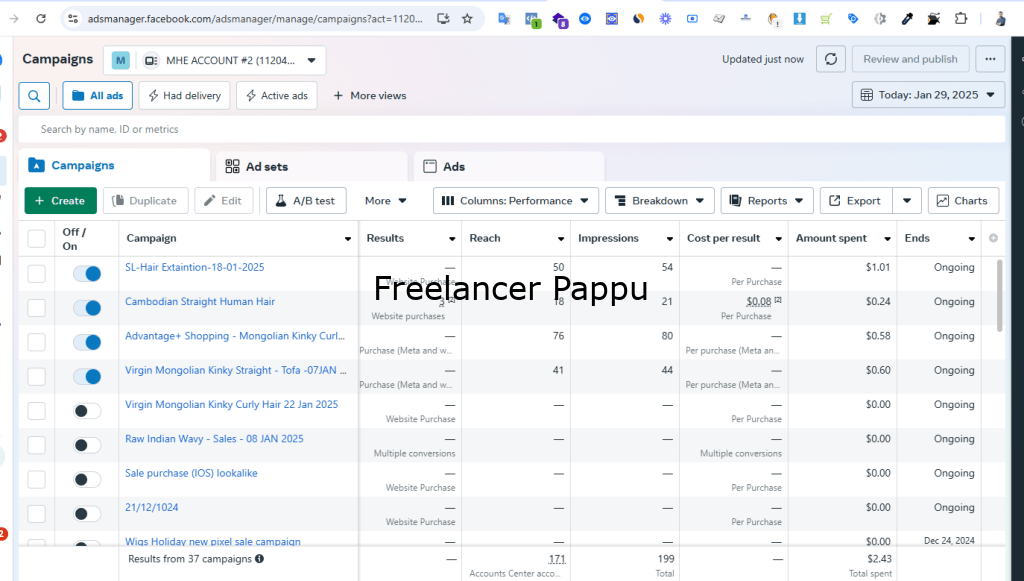The width and height of the screenshot is (1024, 581).
Task: Click the campaign table vertical scrollbar
Action: [x=999, y=295]
